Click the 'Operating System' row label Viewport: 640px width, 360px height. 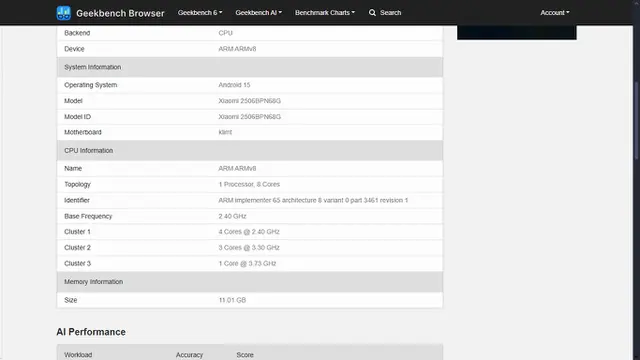tap(91, 85)
